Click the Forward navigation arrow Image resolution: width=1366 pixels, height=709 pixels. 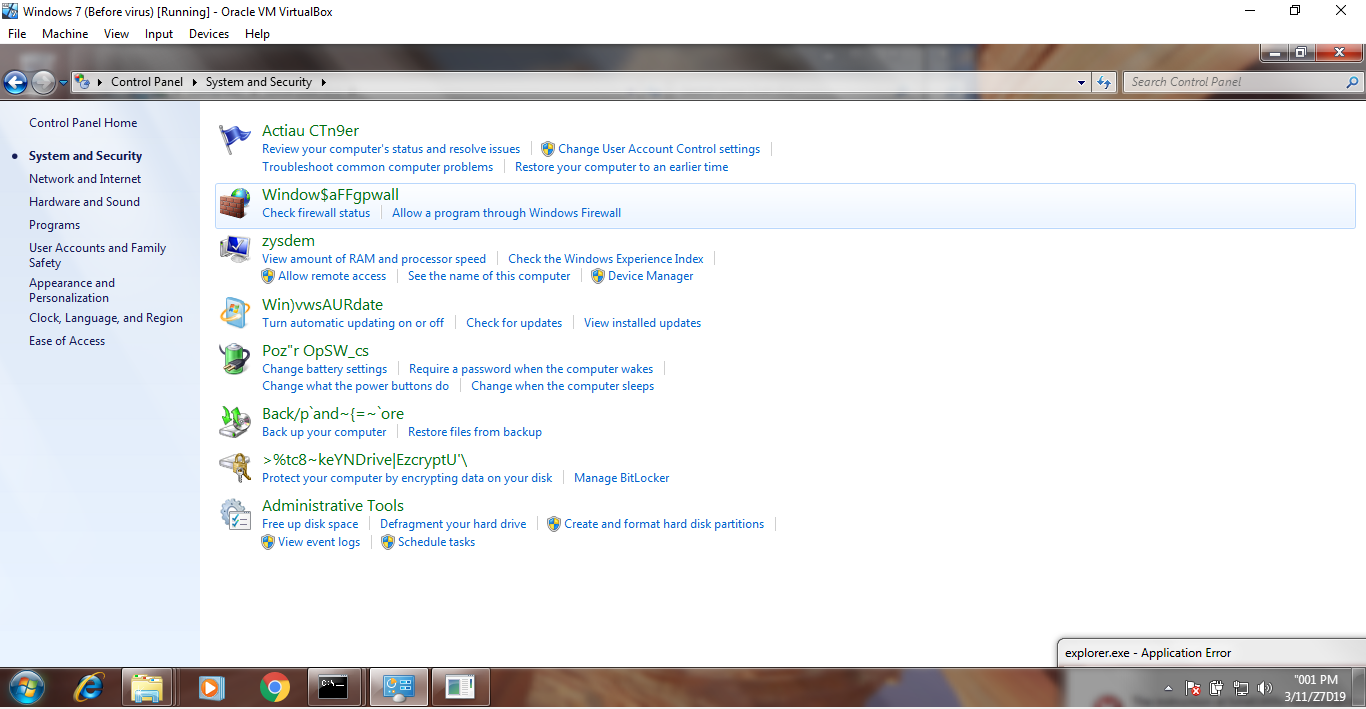point(42,82)
